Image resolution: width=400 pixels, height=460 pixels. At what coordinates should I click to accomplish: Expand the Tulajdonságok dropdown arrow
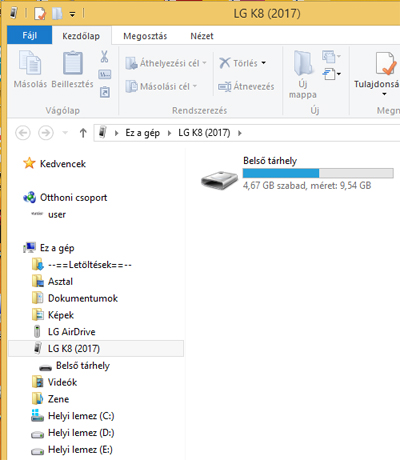tap(384, 94)
